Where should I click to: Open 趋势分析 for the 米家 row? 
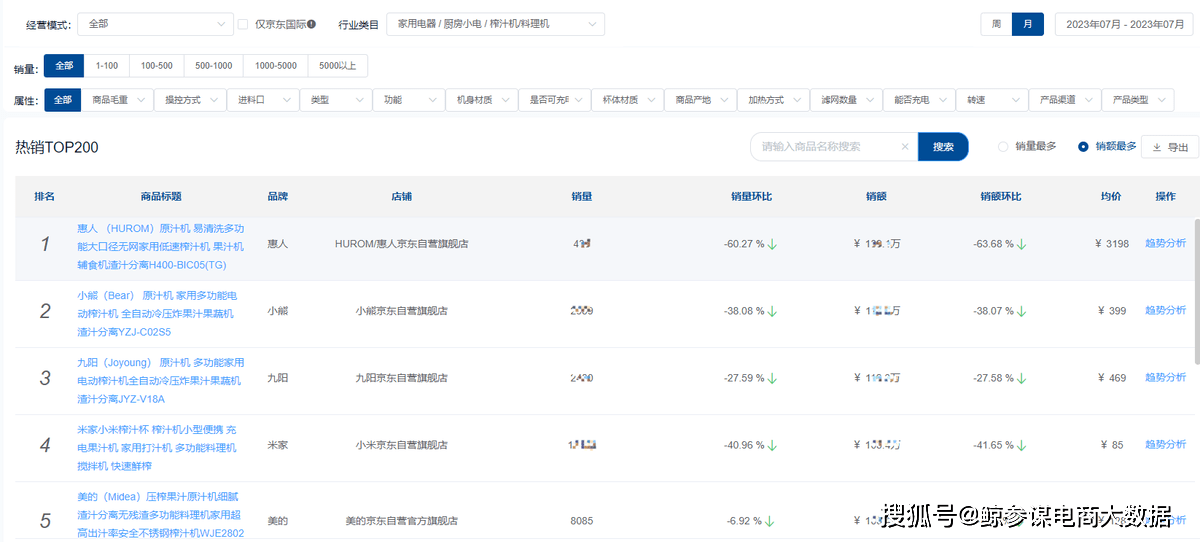pos(1165,444)
